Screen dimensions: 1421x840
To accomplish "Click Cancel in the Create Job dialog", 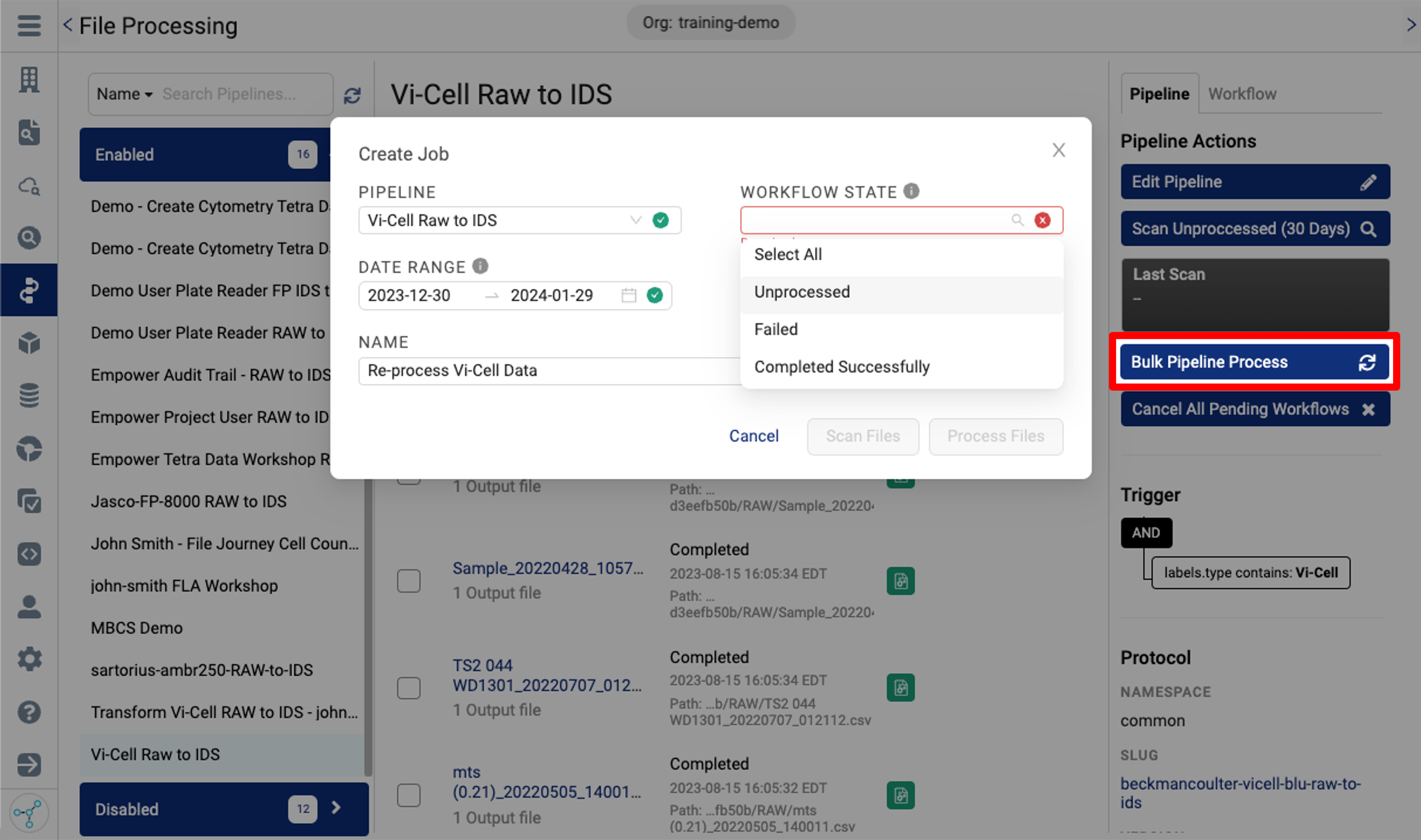I will (754, 436).
